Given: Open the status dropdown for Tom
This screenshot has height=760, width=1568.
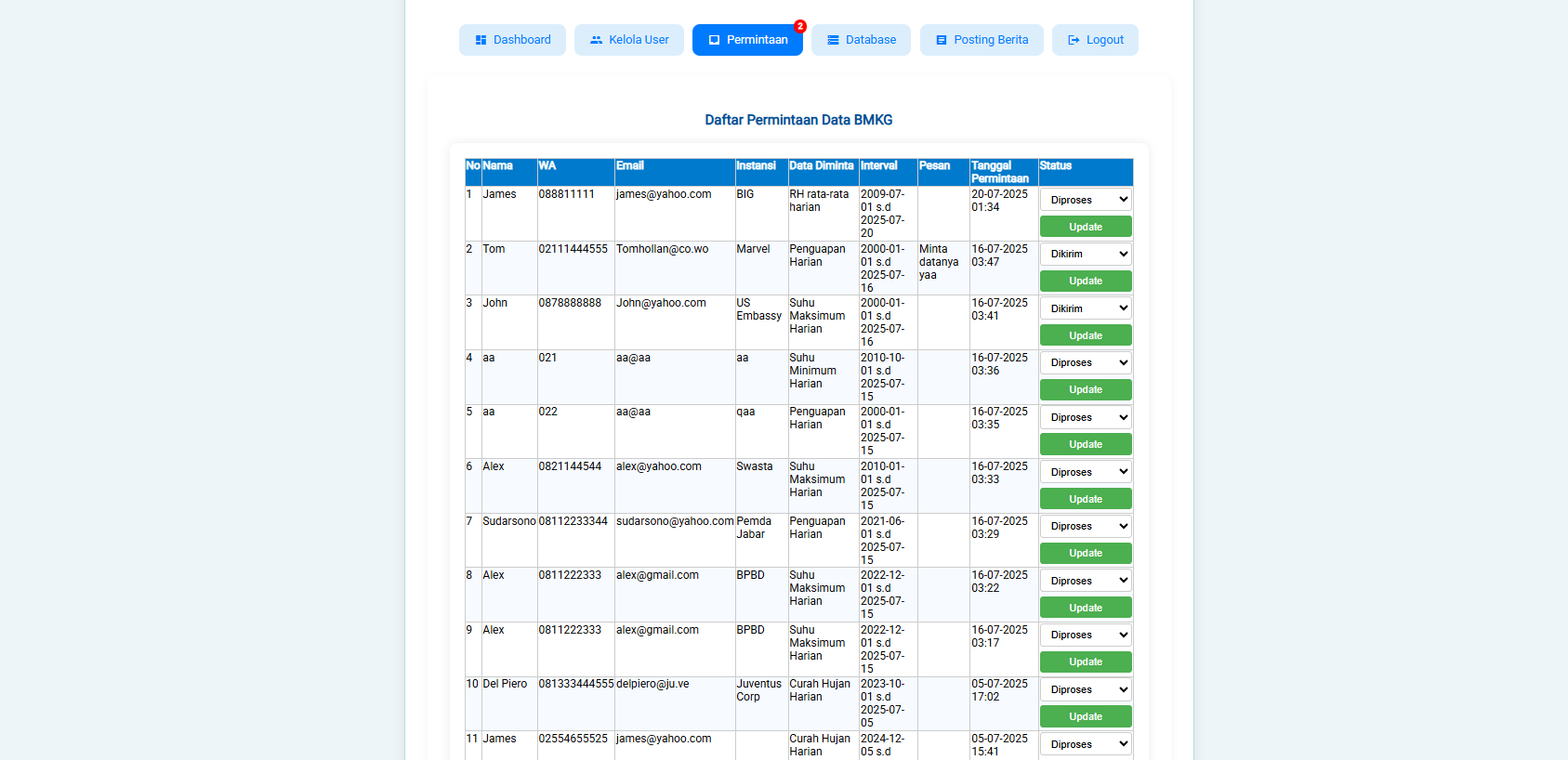Looking at the screenshot, I should pyautogui.click(x=1085, y=254).
